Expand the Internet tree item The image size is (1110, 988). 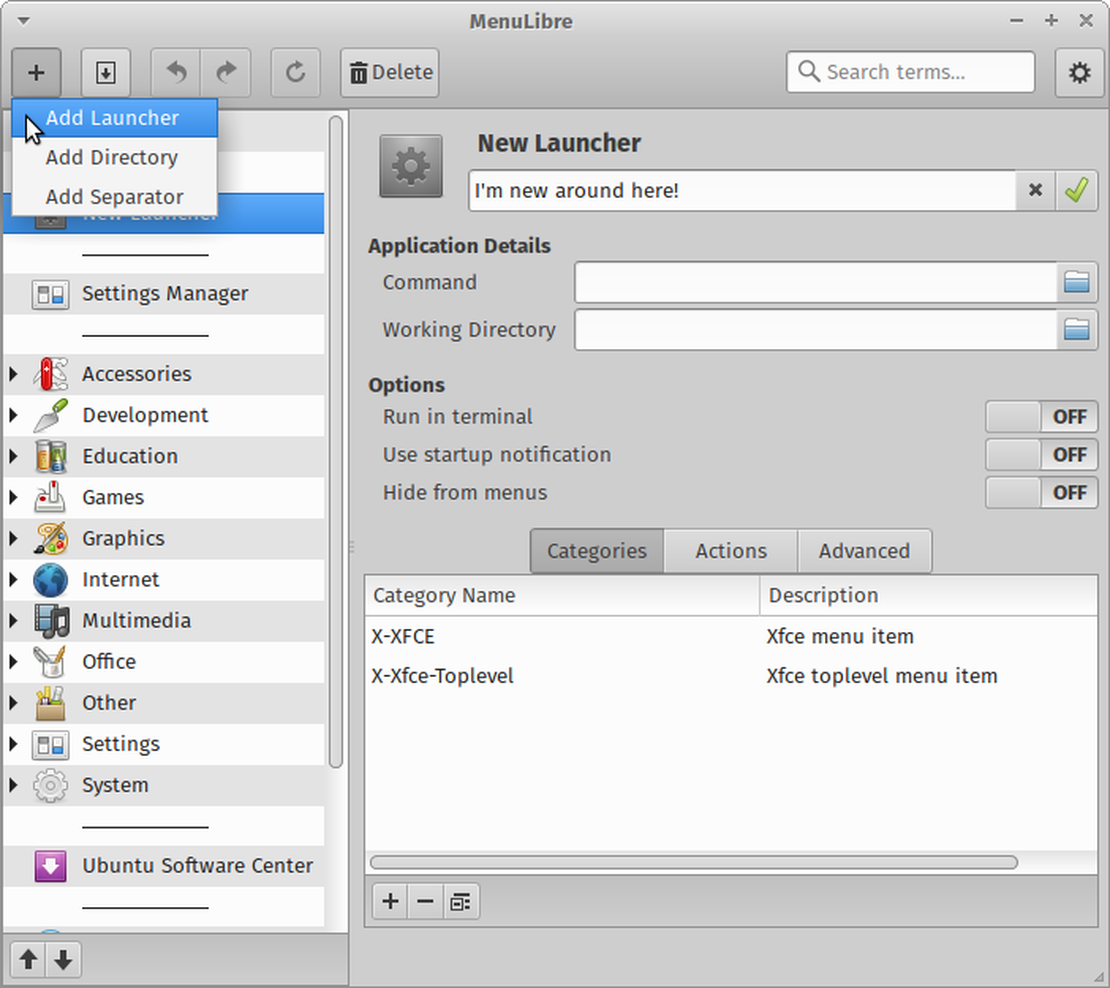click(x=12, y=579)
